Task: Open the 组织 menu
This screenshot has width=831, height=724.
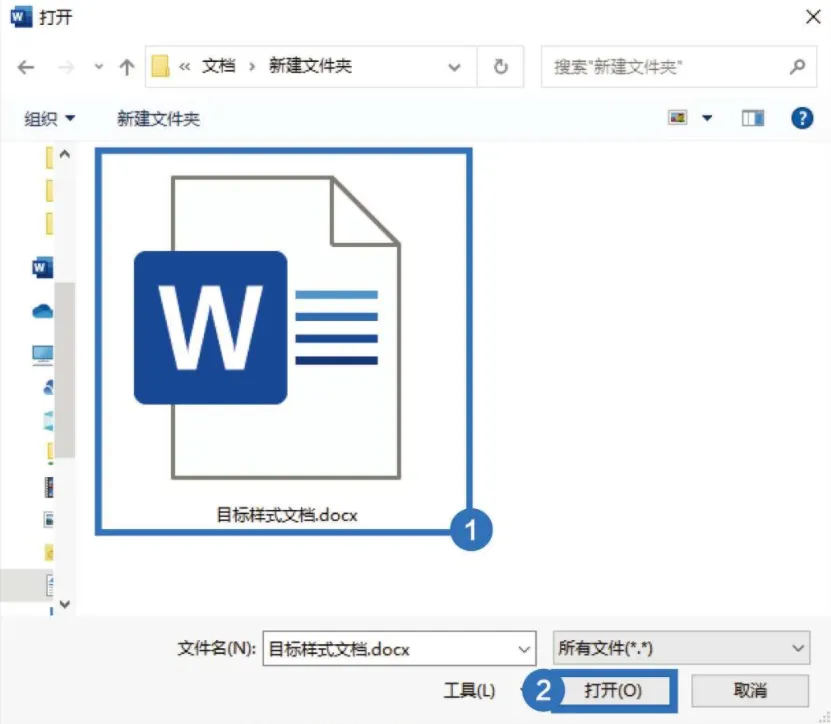Action: pyautogui.click(x=49, y=118)
